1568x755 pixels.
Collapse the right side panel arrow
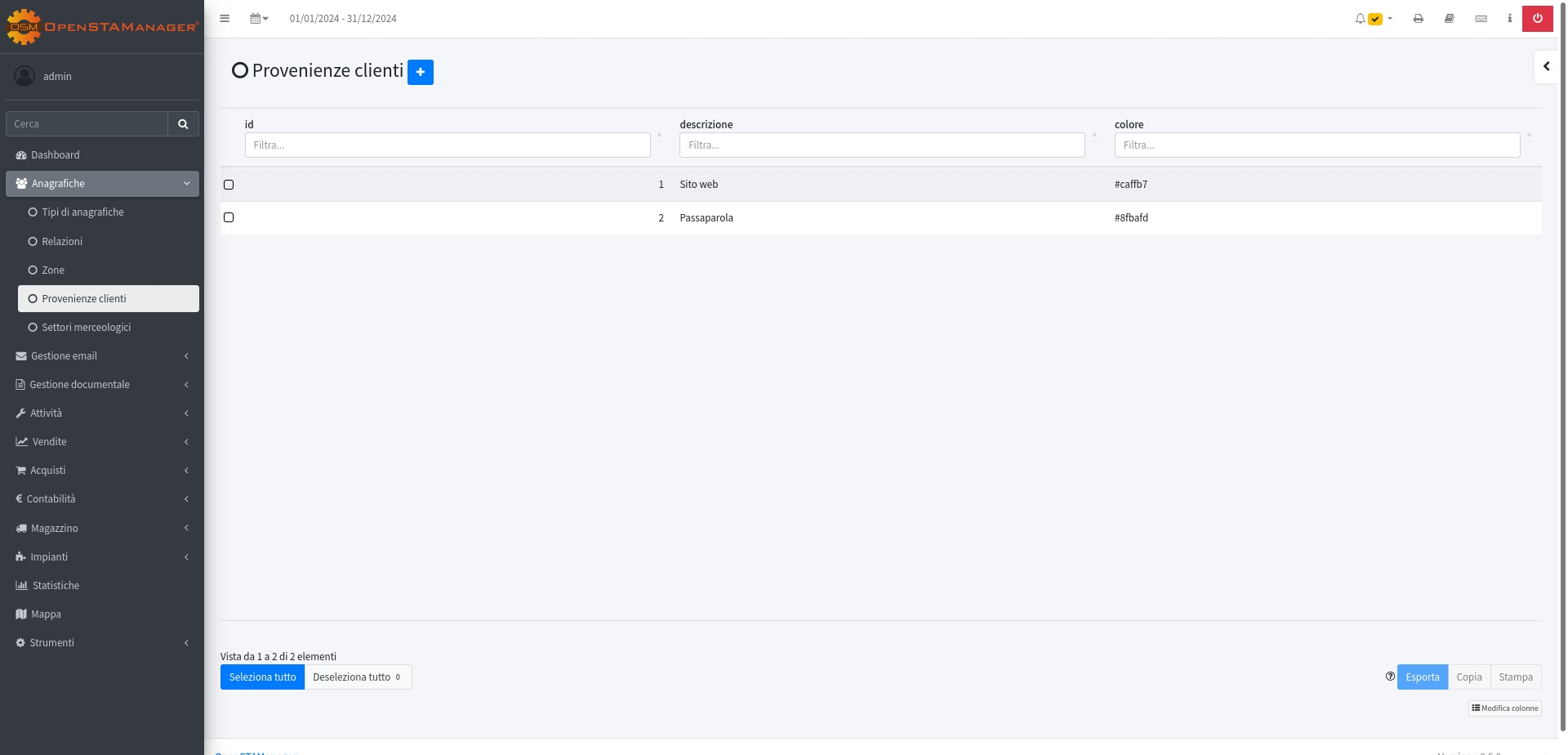point(1546,67)
